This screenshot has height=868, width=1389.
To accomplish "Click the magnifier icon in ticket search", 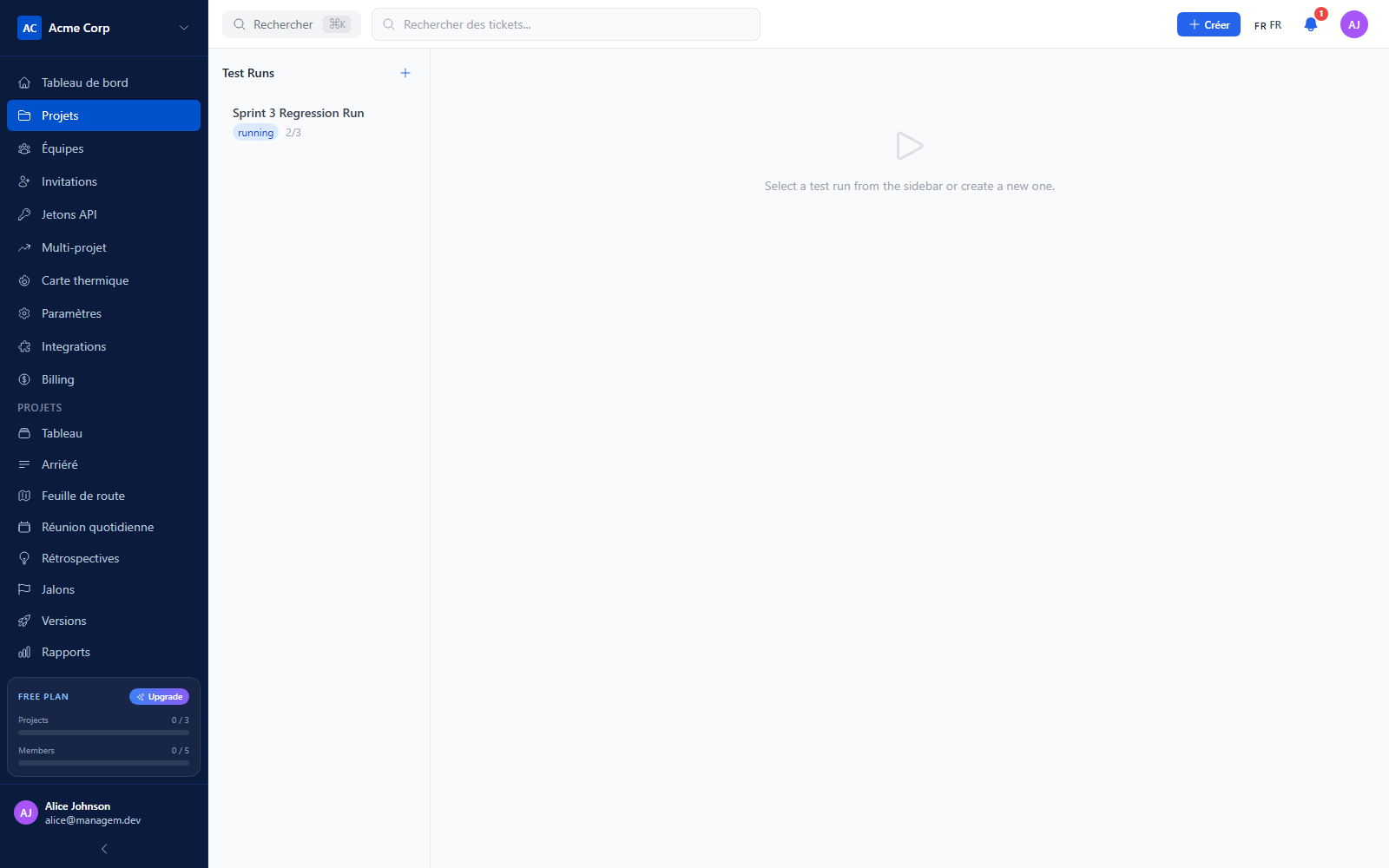I will pyautogui.click(x=389, y=24).
